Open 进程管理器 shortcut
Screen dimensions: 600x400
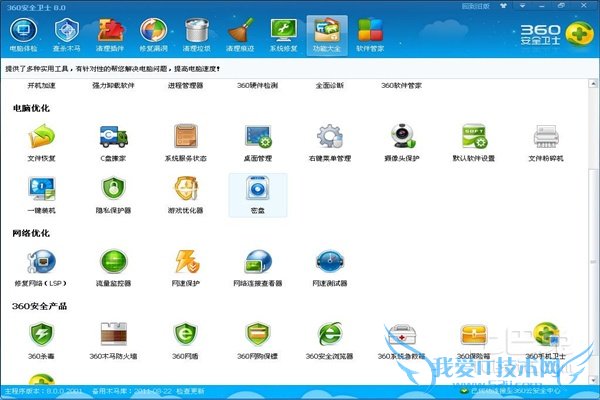[x=185, y=85]
